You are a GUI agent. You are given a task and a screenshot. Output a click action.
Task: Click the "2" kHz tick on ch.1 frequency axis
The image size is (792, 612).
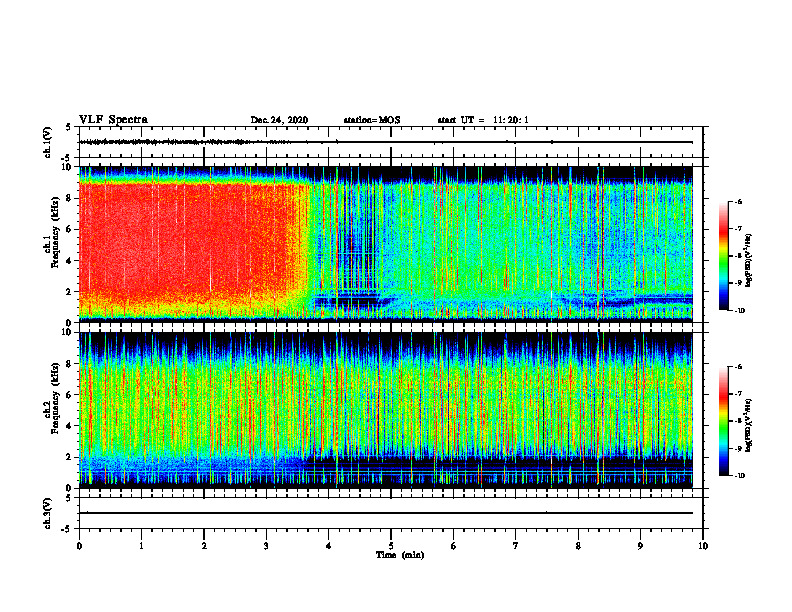[x=69, y=292]
